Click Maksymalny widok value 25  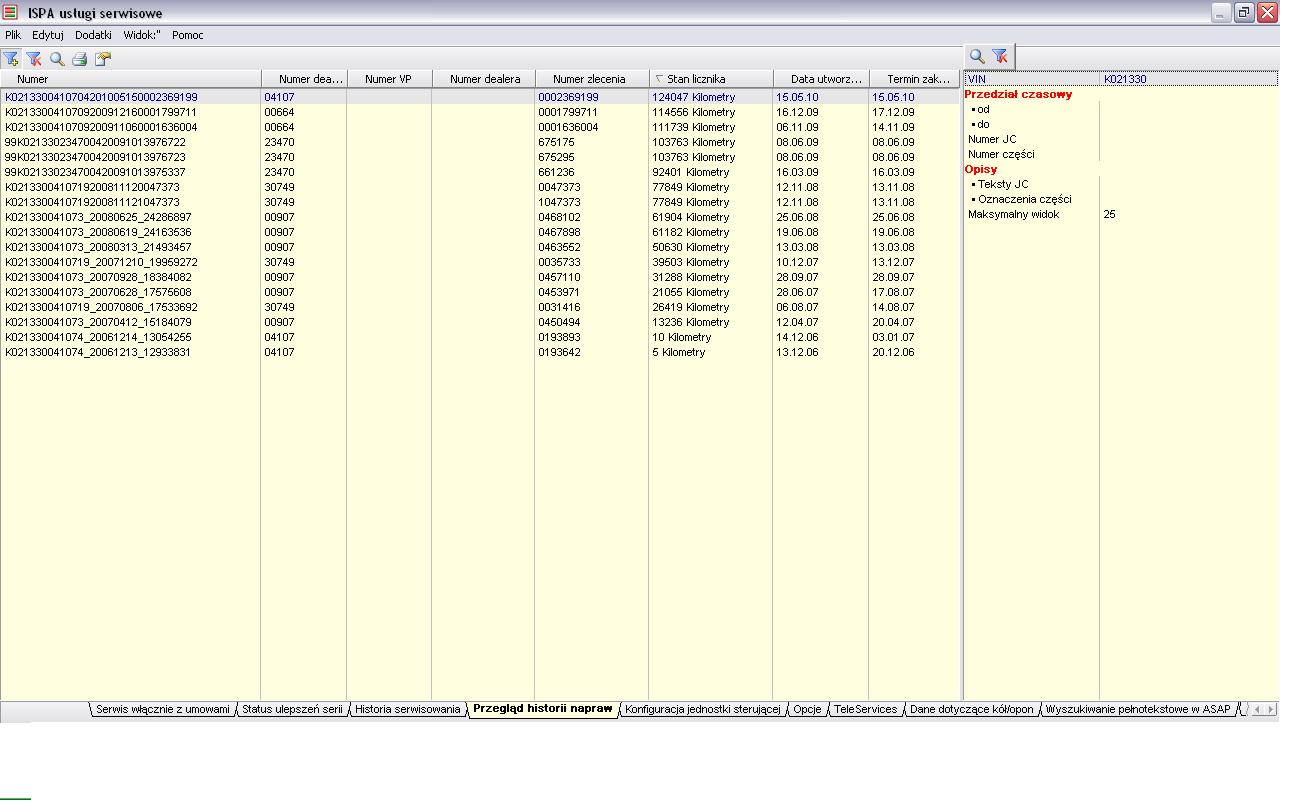click(x=1189, y=214)
